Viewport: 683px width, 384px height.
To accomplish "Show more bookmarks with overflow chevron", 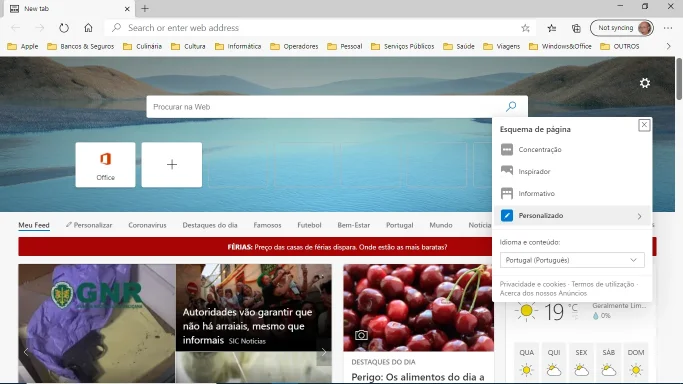I will [x=669, y=46].
